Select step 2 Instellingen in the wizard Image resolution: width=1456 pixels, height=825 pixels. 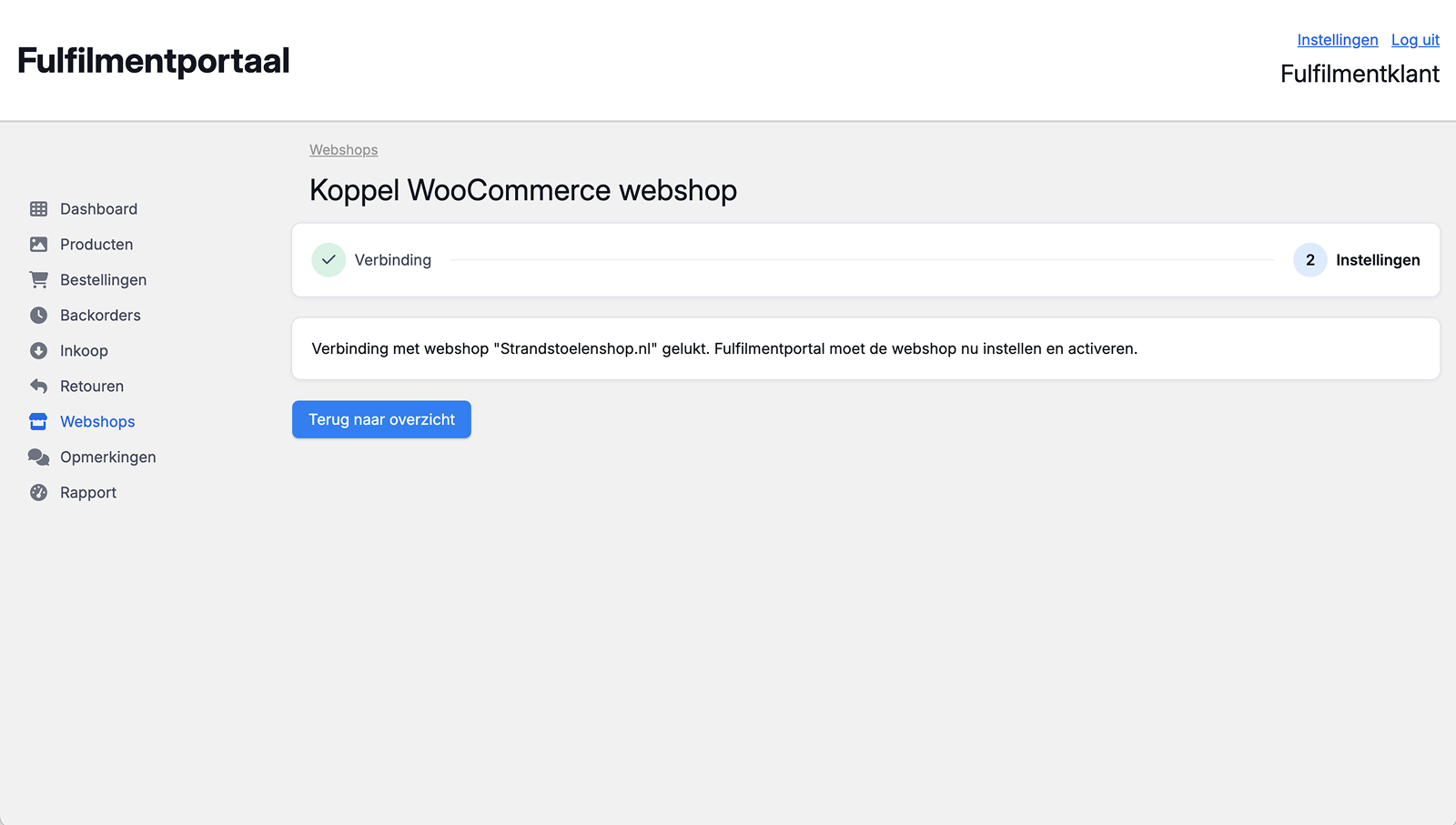point(1309,260)
